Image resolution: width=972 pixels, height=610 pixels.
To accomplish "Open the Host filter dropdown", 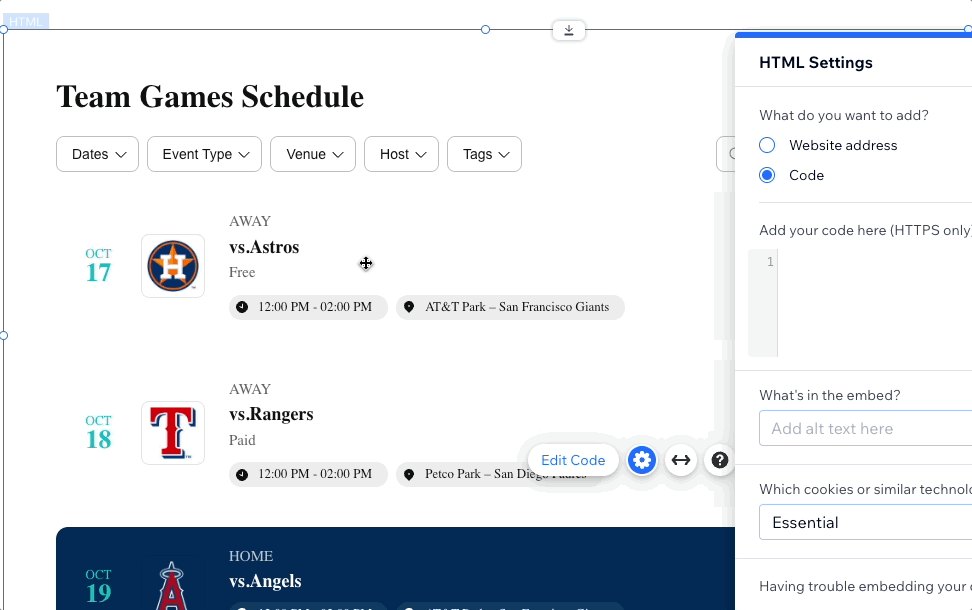I will [x=402, y=154].
